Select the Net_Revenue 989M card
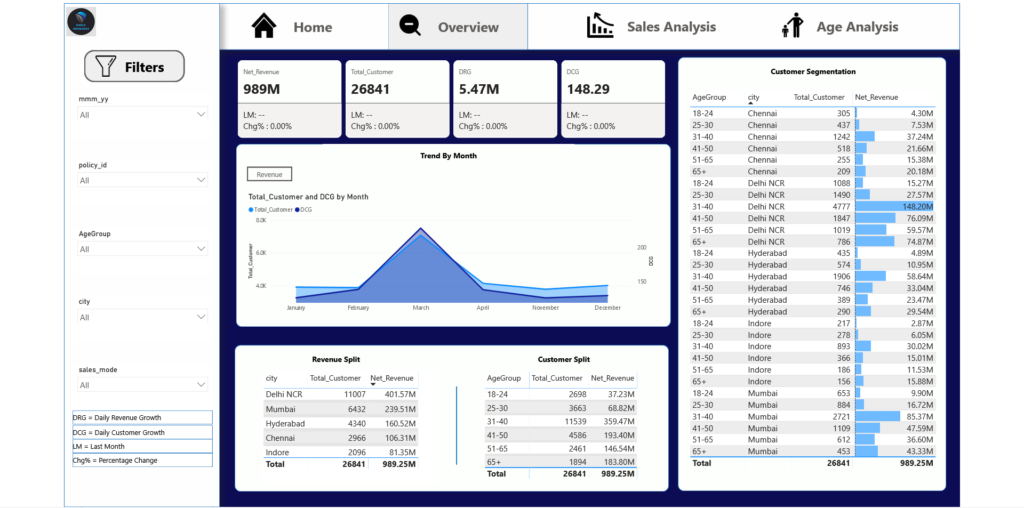1024x508 pixels. coord(289,99)
